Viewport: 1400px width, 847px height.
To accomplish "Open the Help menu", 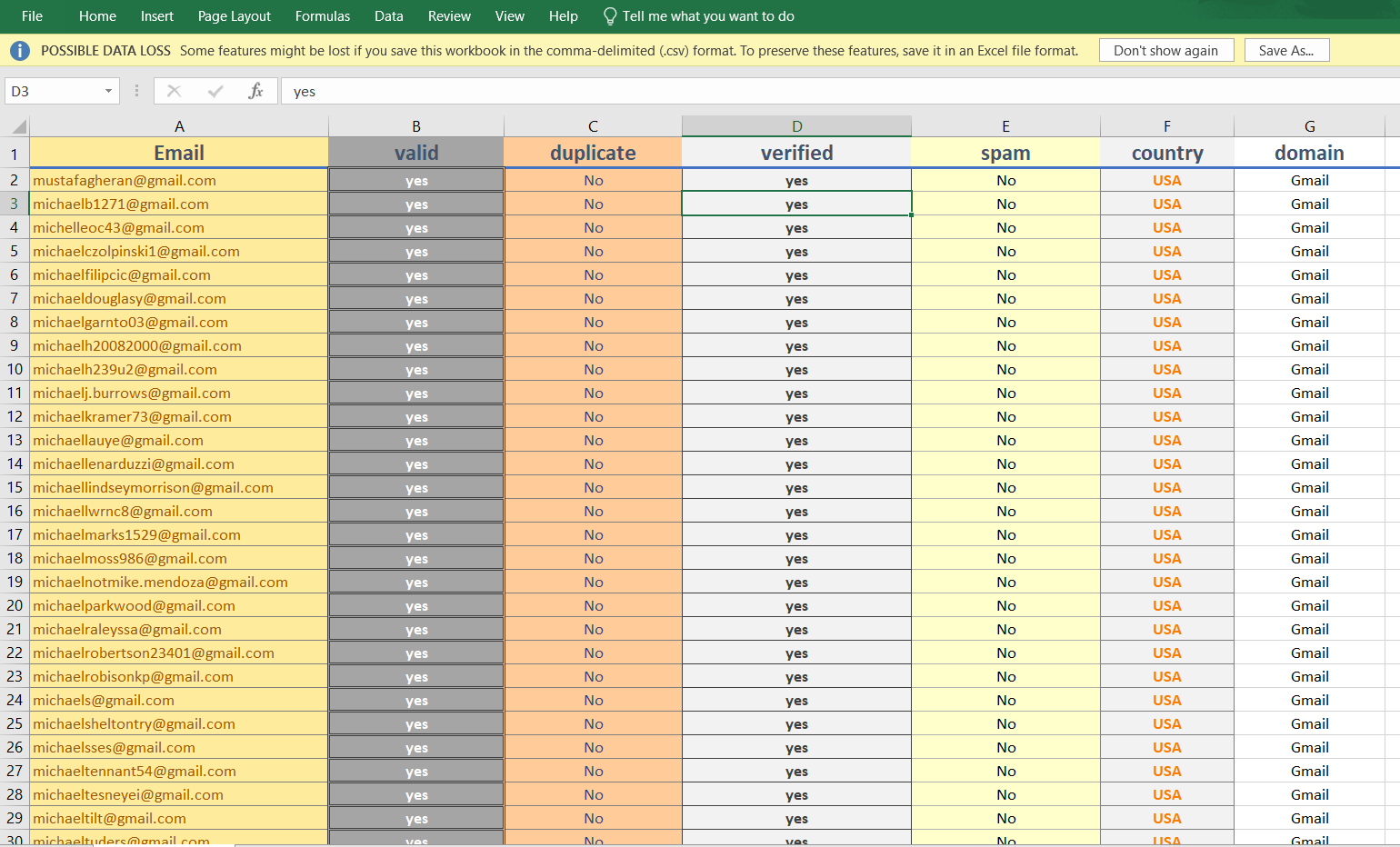I will click(x=563, y=16).
